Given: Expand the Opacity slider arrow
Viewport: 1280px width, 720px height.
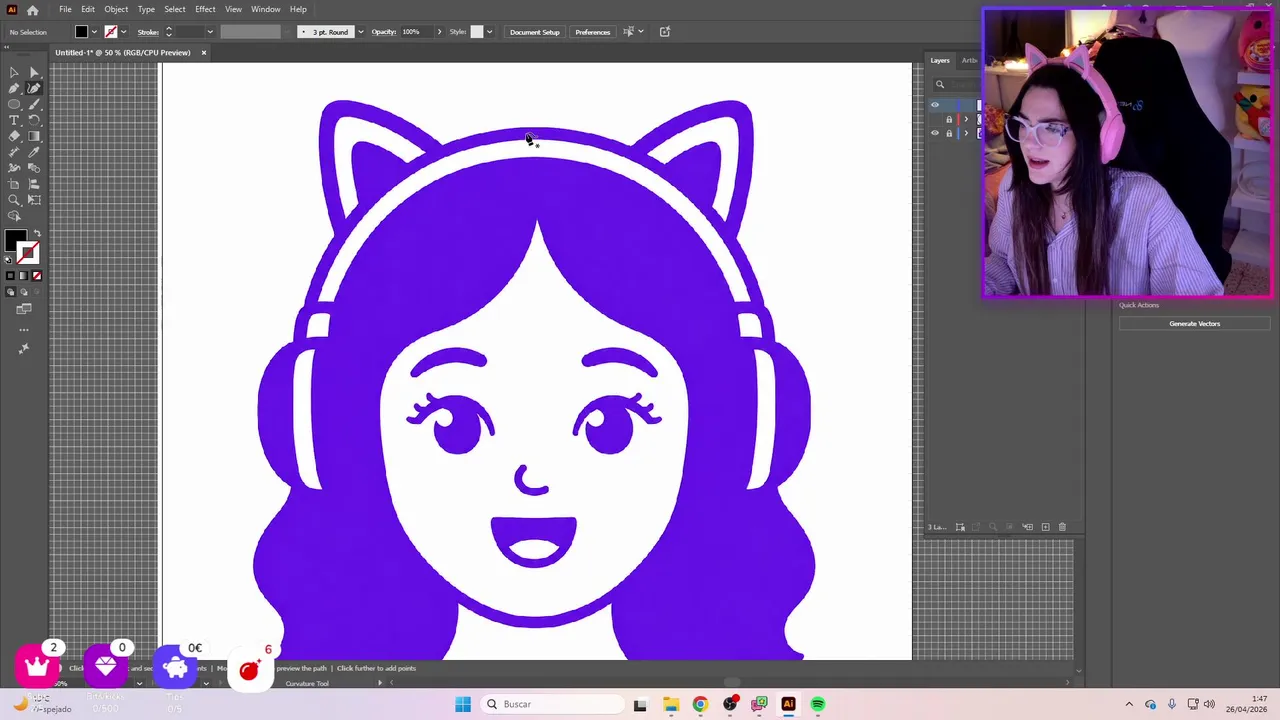Looking at the screenshot, I should (439, 32).
